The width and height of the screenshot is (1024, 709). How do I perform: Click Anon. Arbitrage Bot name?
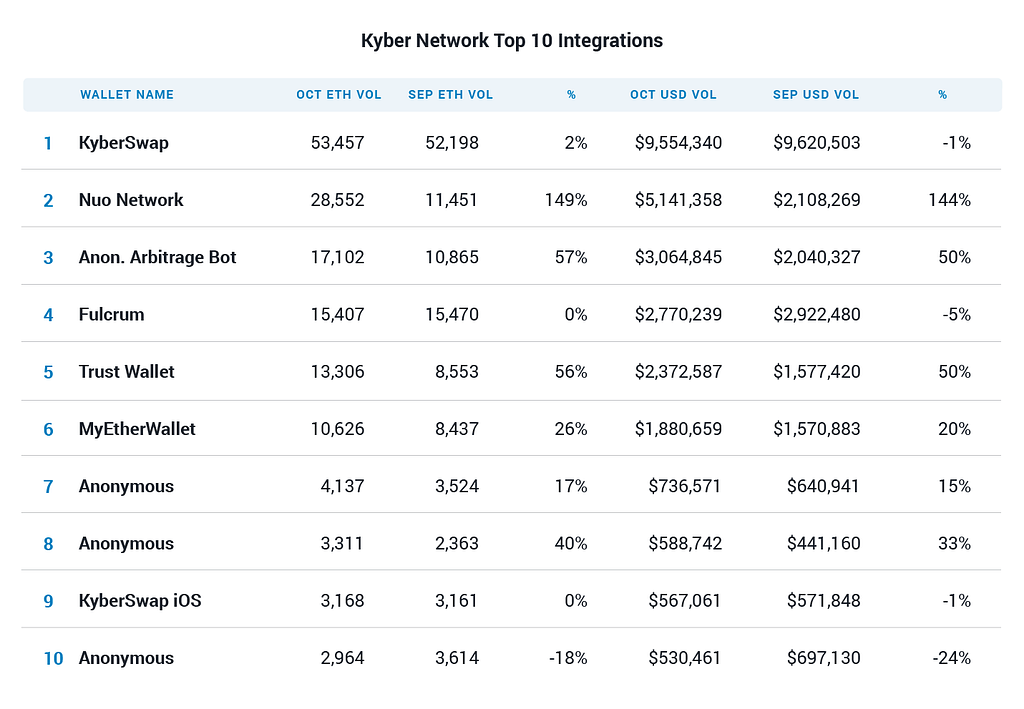click(x=157, y=257)
